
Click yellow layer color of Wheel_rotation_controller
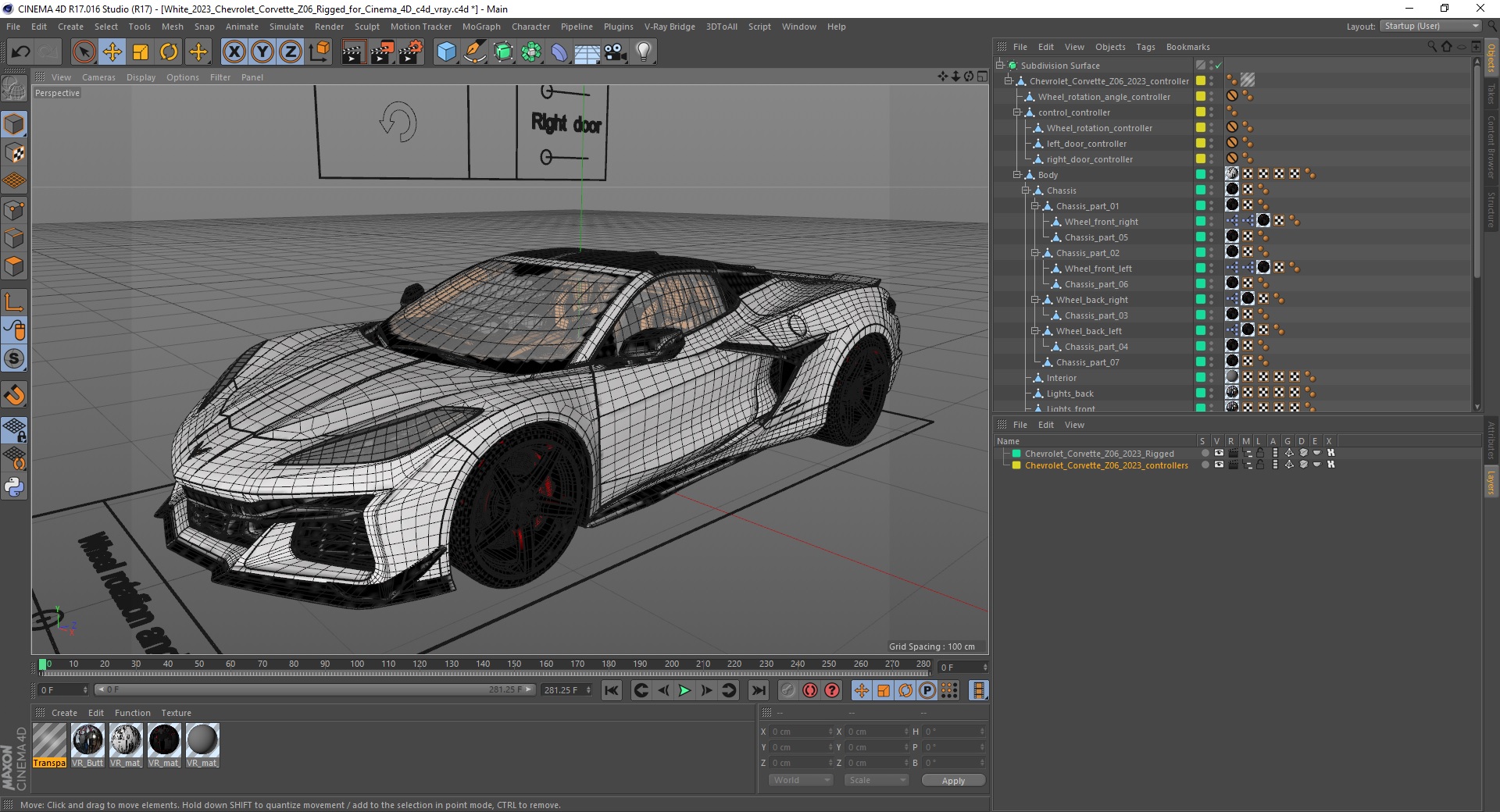pos(1201,128)
